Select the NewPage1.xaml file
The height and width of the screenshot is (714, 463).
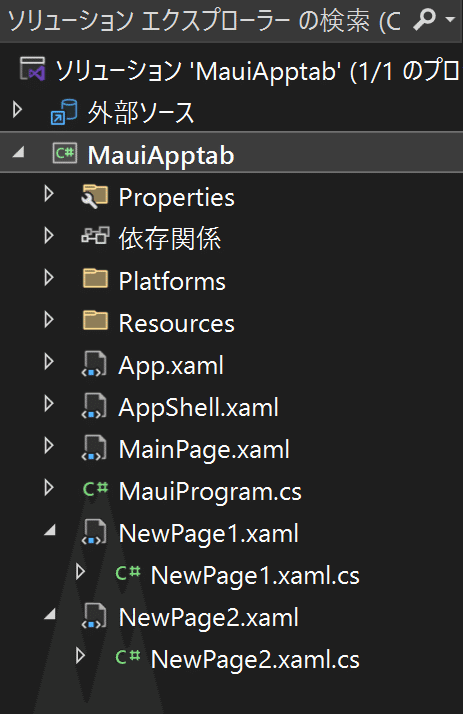[x=209, y=533]
